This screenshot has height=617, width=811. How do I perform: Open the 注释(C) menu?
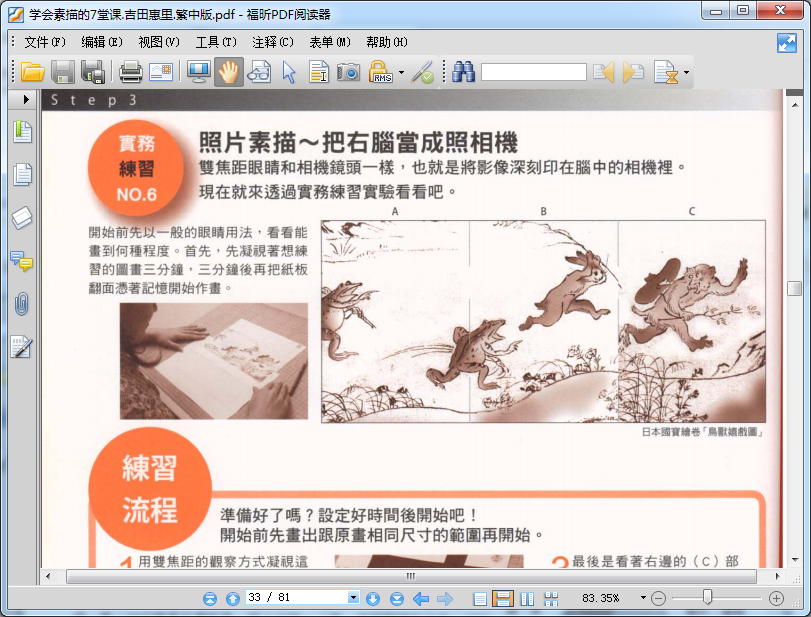click(x=273, y=42)
